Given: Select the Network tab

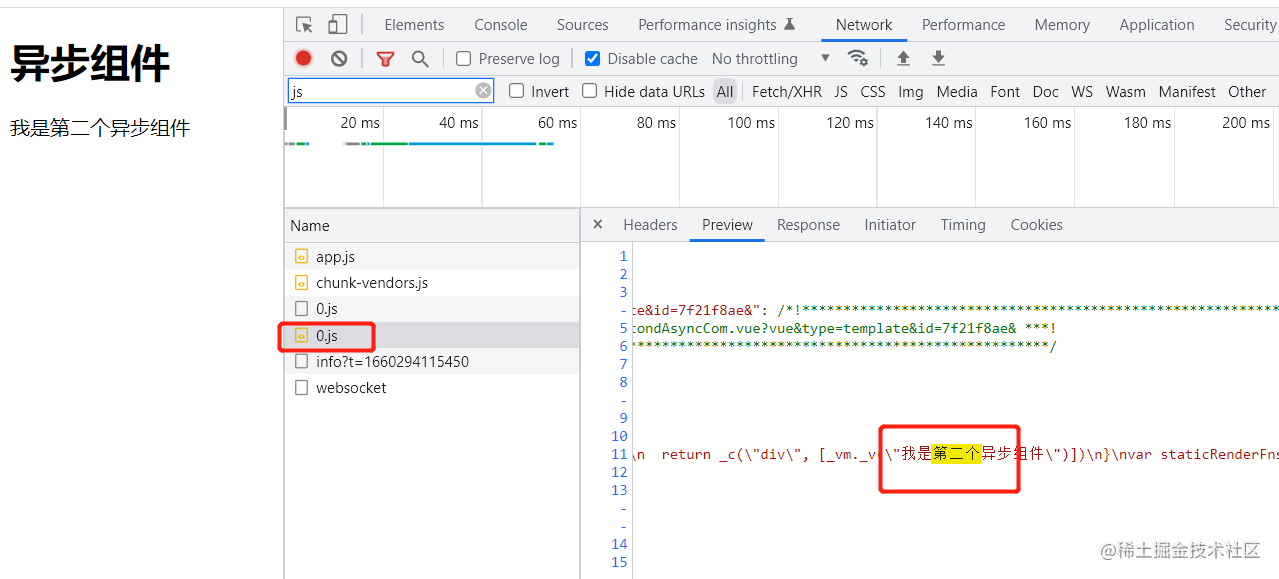Looking at the screenshot, I should coord(864,25).
